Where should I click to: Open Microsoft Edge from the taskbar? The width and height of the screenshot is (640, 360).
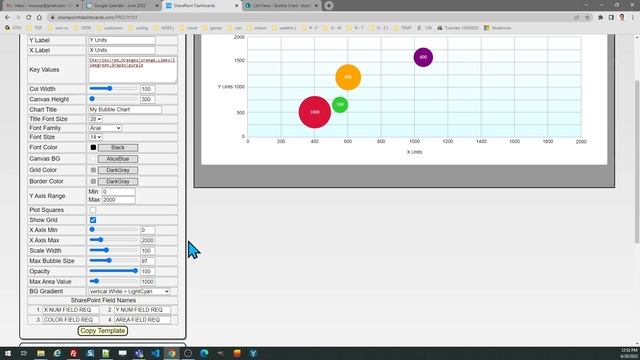pos(204,353)
